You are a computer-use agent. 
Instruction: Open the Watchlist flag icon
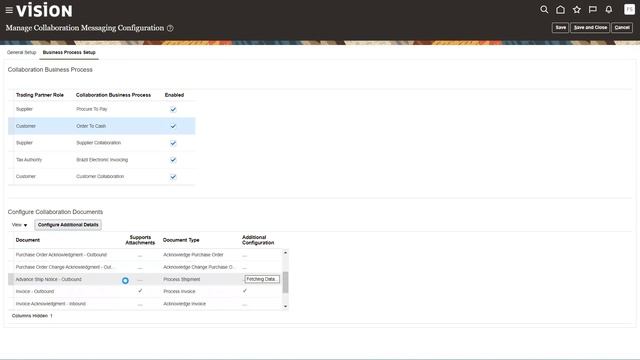[x=593, y=9]
